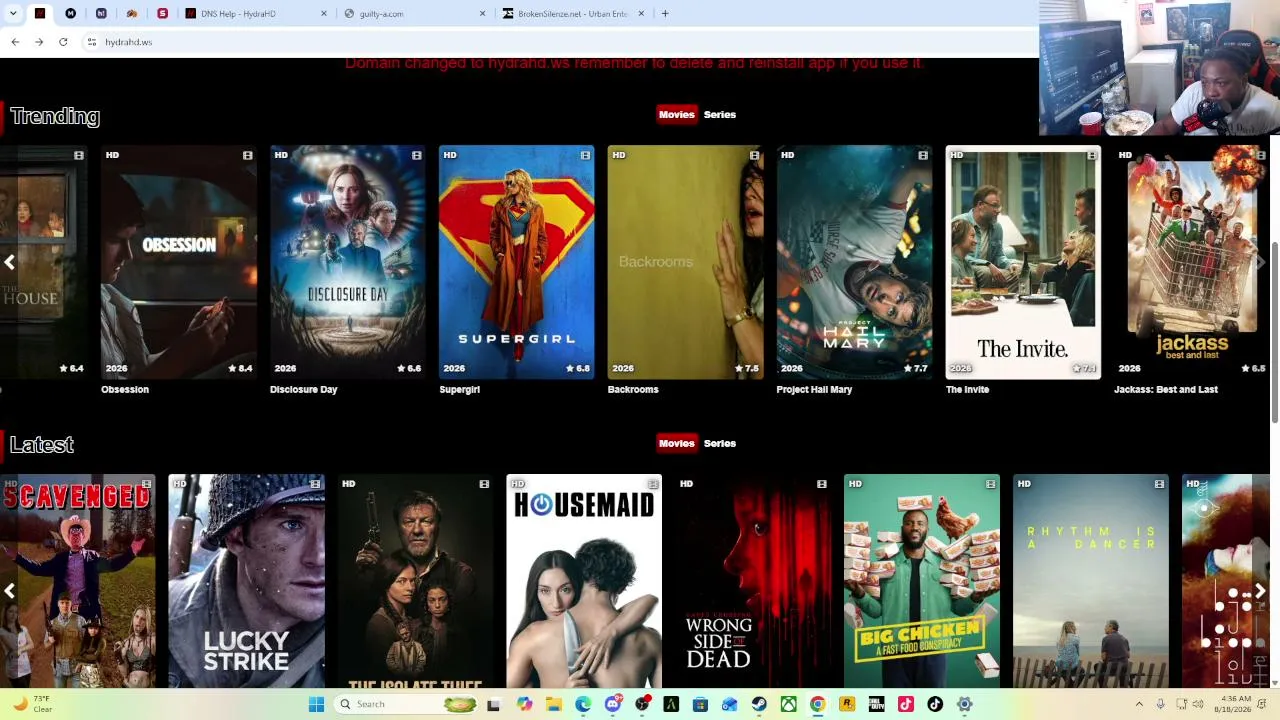Go forward in browser history

click(x=39, y=42)
